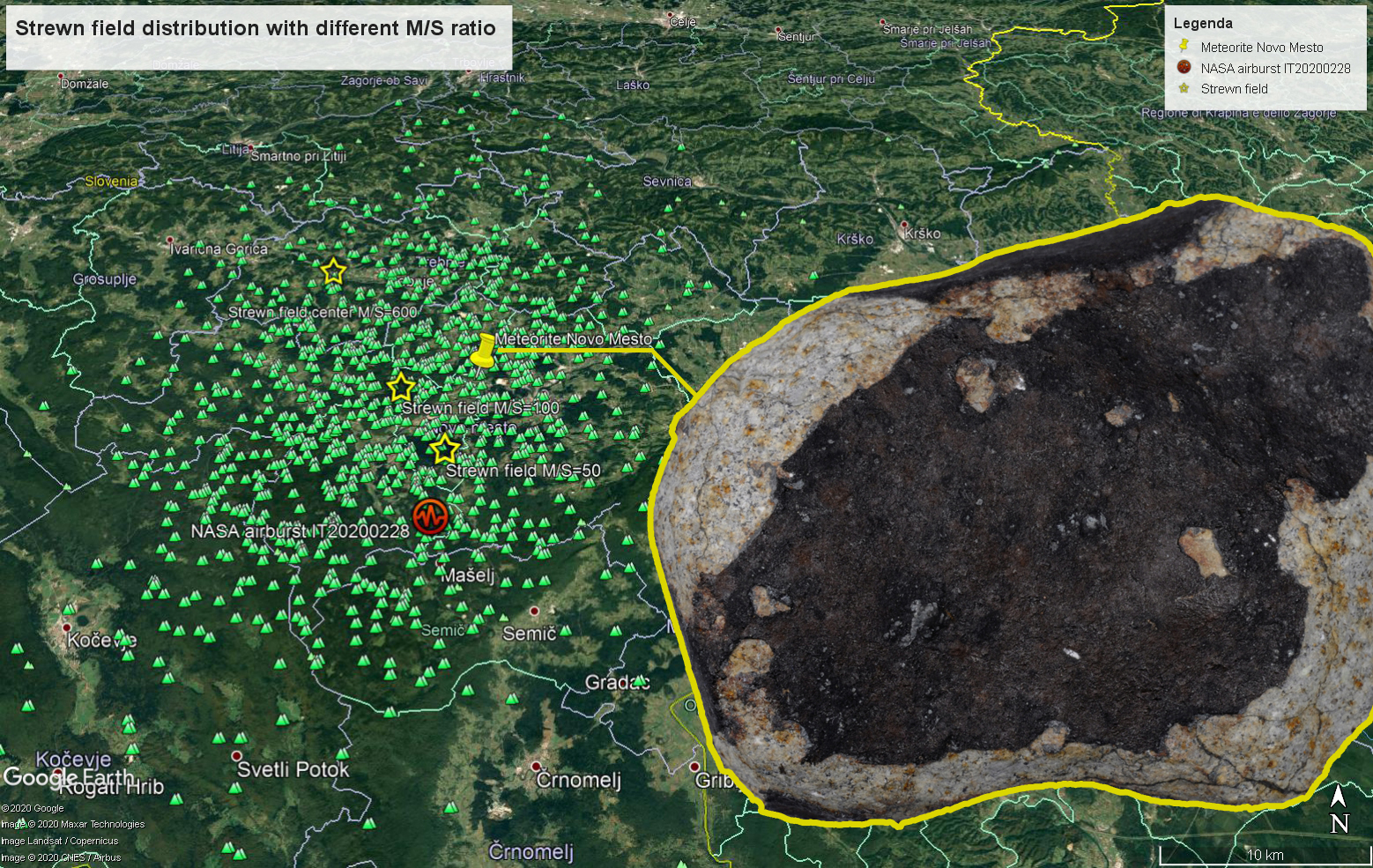
Task: Select 'Strewn field' legend entry text
Action: [1234, 89]
